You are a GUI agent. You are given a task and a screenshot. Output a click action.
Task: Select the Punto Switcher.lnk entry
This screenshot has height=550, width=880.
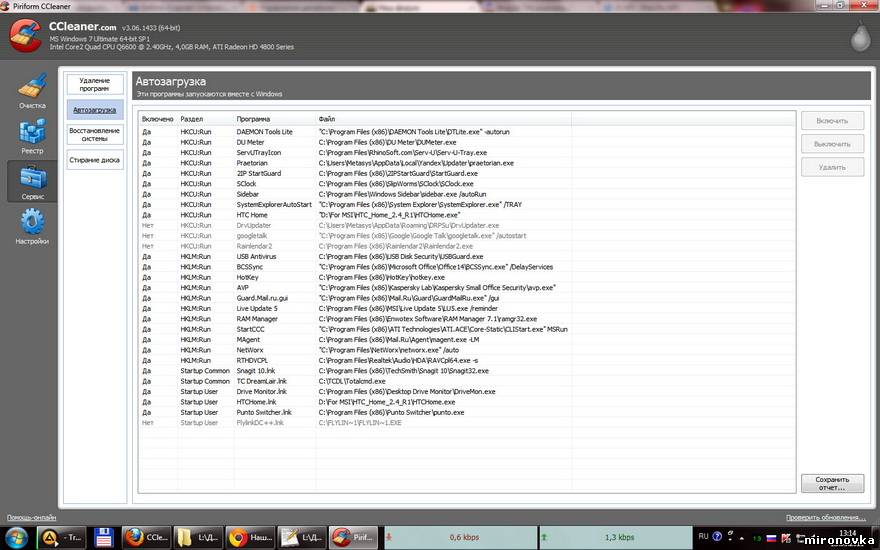(x=466, y=412)
